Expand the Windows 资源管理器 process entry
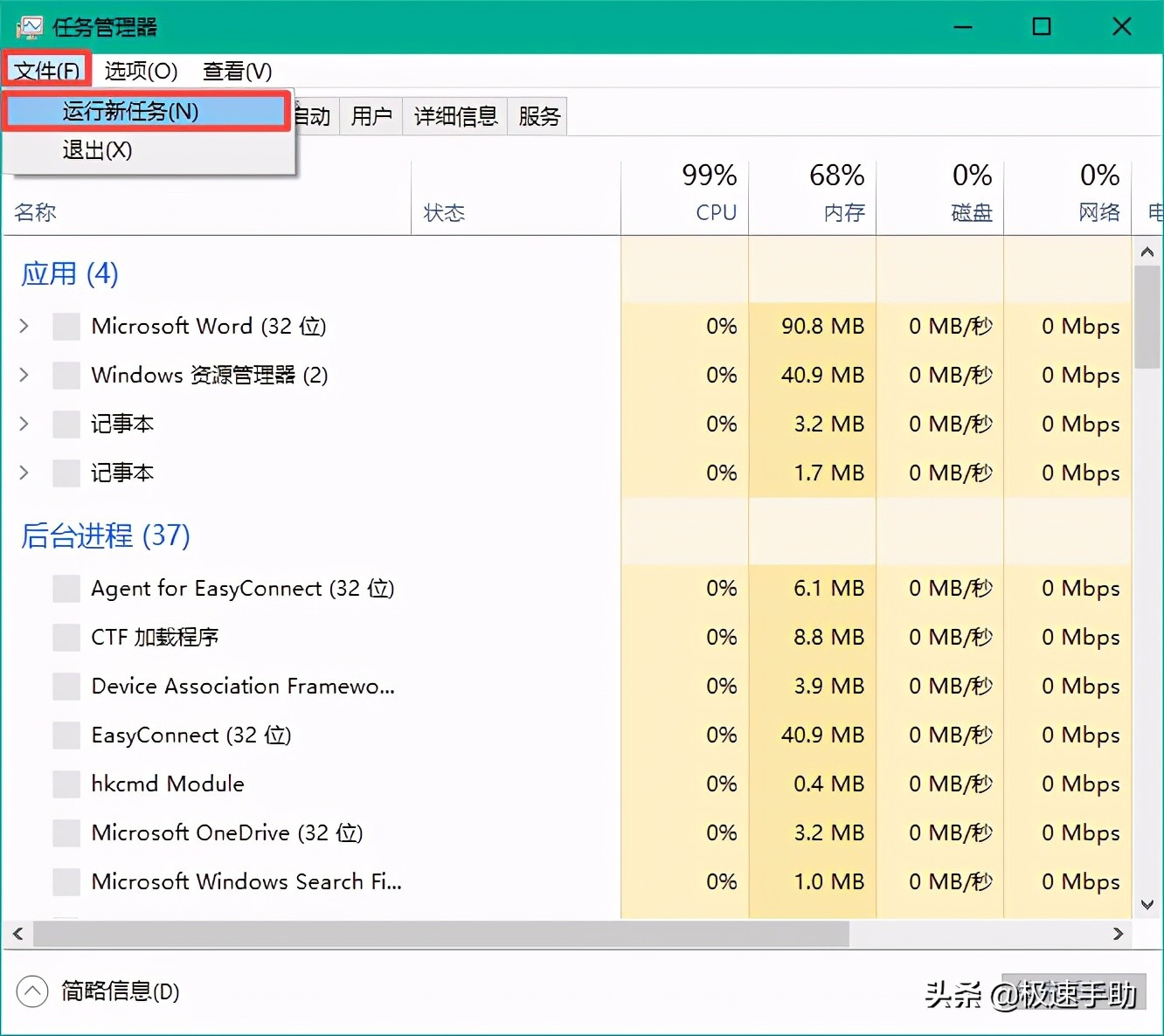 pos(23,375)
